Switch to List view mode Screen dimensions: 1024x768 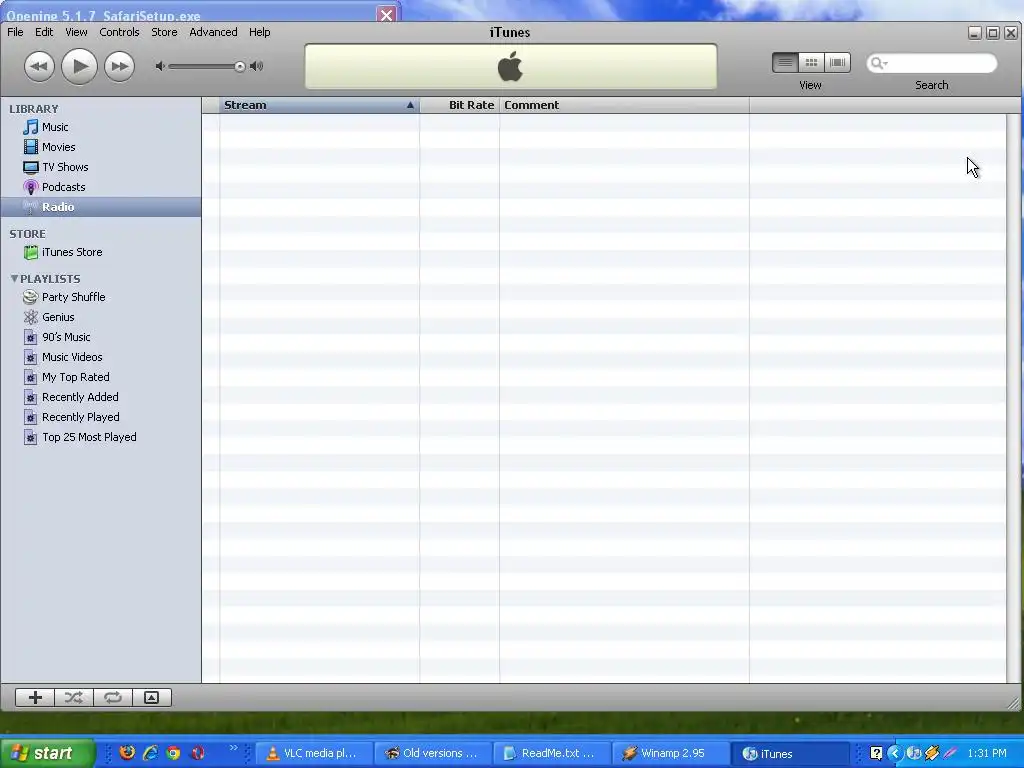pos(785,63)
